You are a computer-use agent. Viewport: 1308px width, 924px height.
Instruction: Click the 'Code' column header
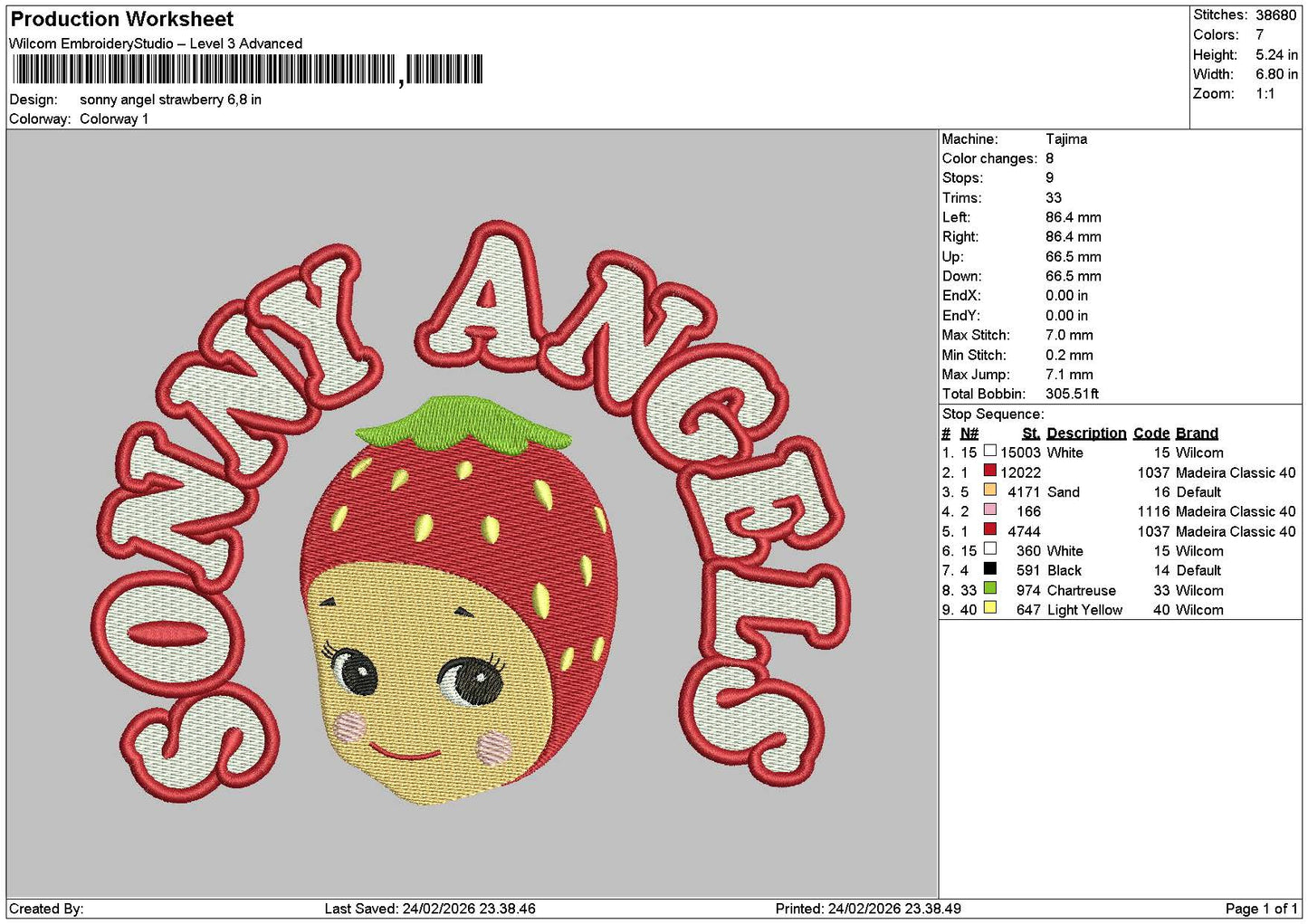pyautogui.click(x=1151, y=433)
